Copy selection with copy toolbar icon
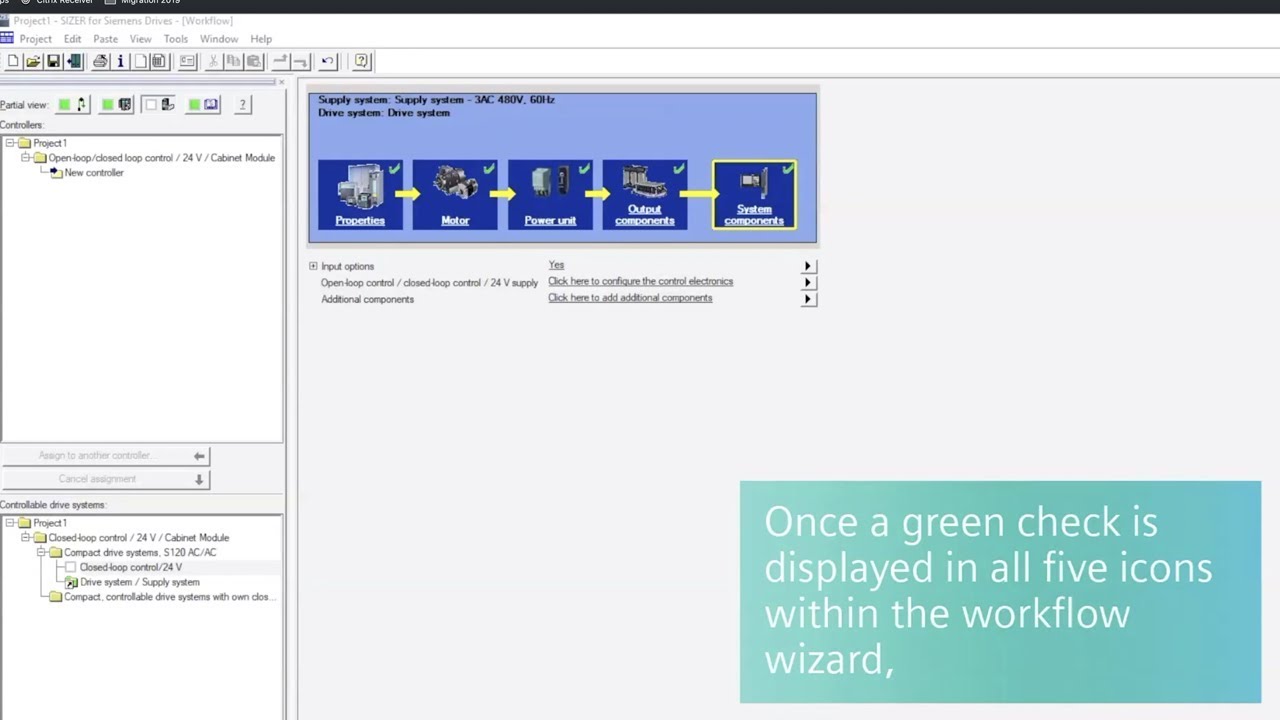The image size is (1280, 720). tap(233, 61)
